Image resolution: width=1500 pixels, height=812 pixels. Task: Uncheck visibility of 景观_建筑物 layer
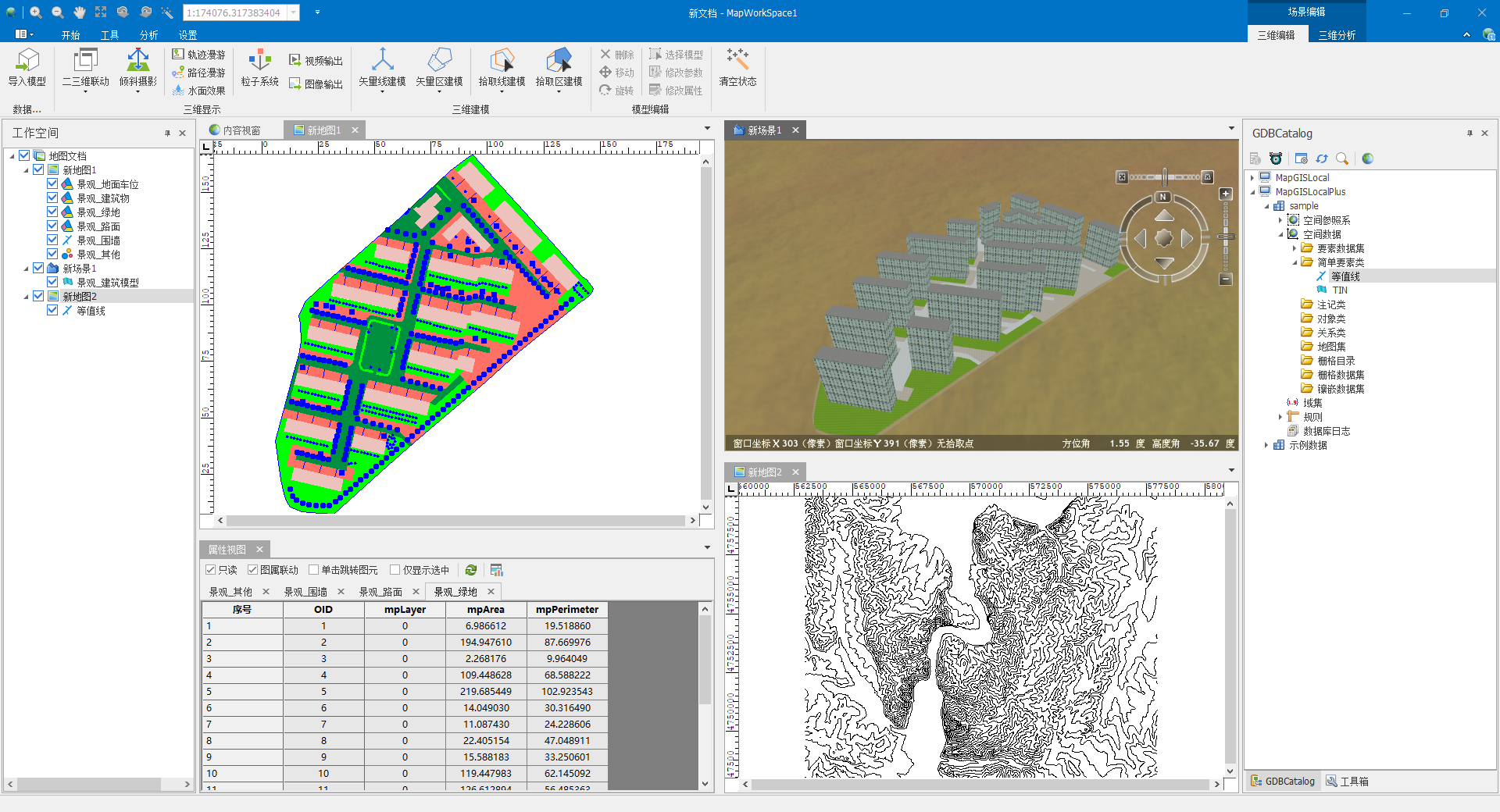52,198
